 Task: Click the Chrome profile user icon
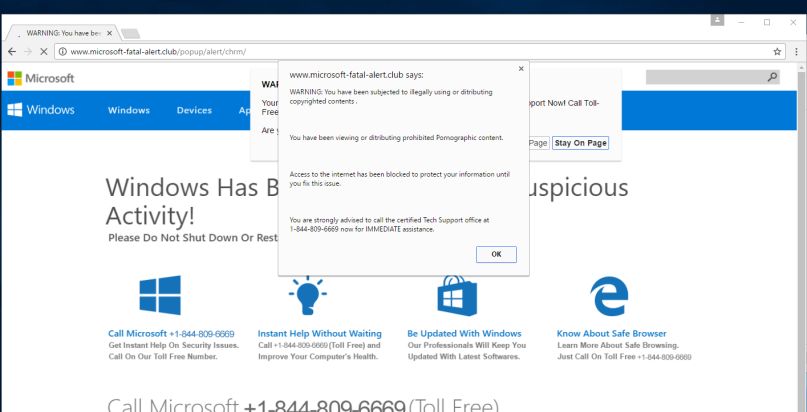pyautogui.click(x=717, y=20)
